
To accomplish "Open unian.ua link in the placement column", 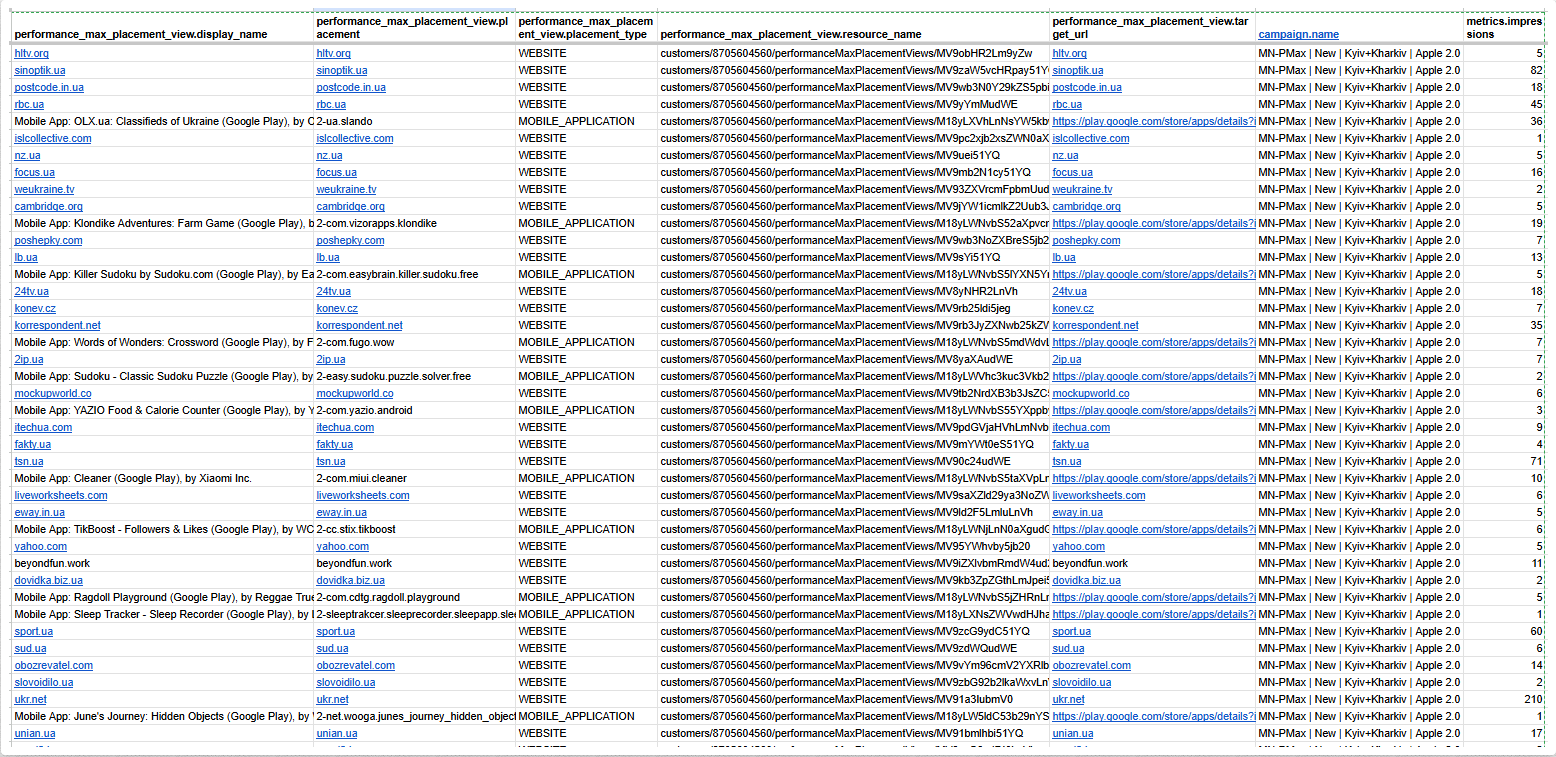I will 336,733.
